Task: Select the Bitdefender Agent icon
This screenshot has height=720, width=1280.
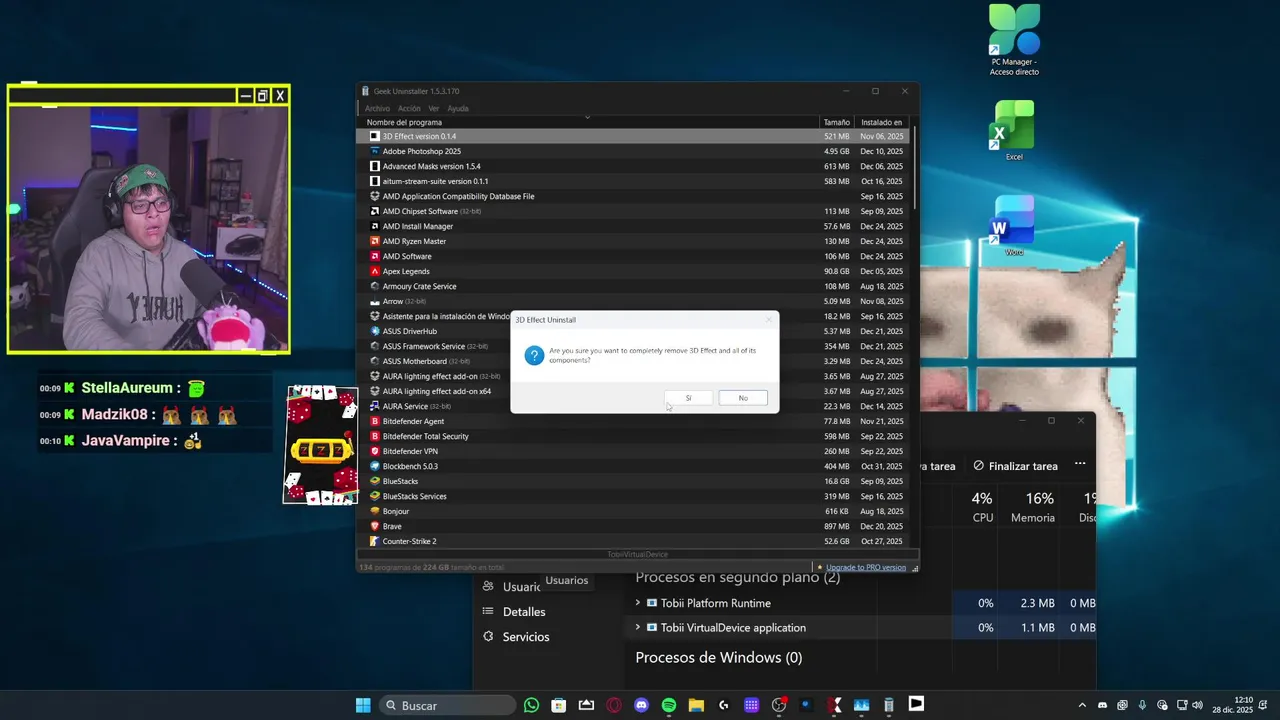Action: tap(375, 421)
